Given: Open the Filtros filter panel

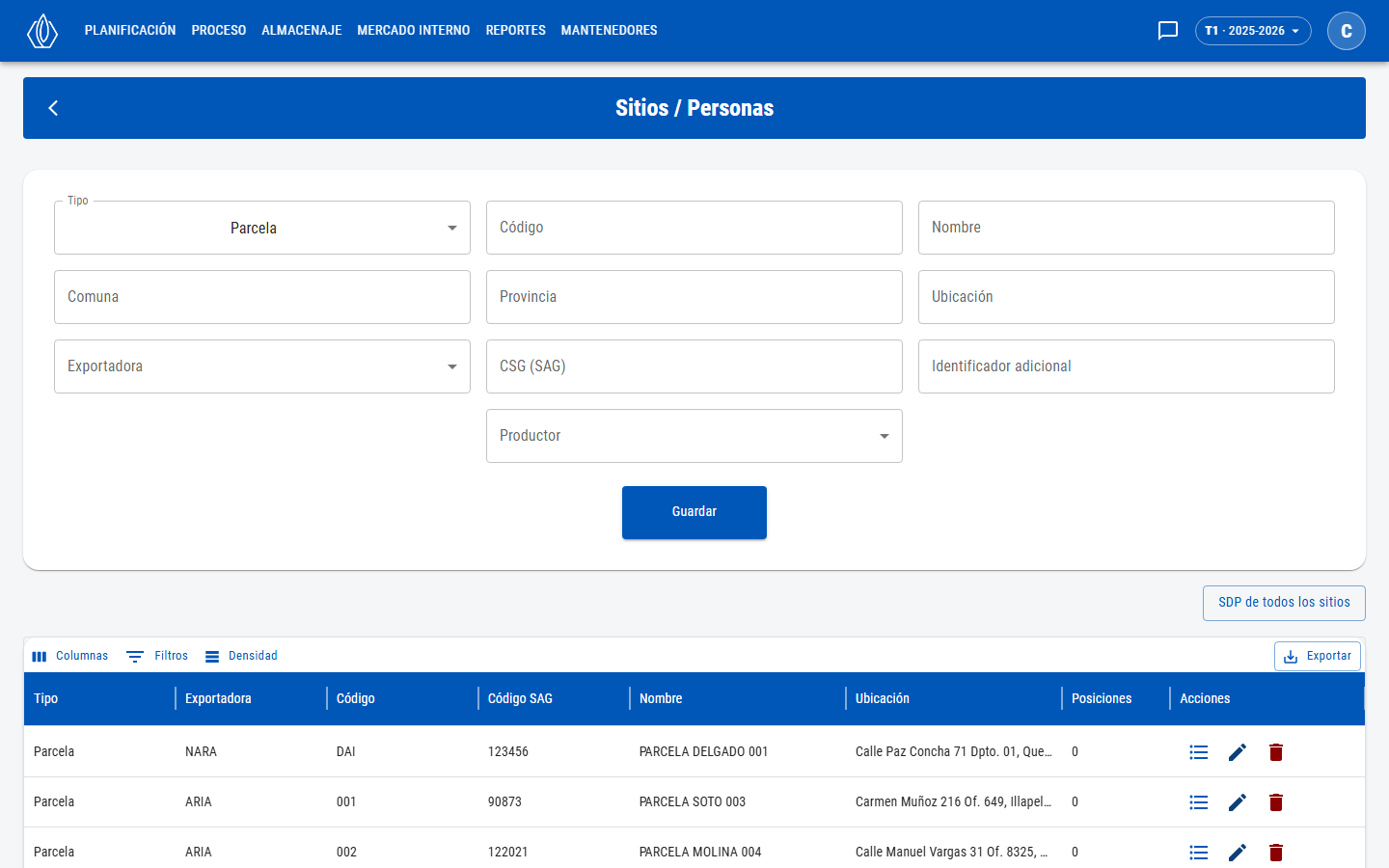Looking at the screenshot, I should pos(158,656).
